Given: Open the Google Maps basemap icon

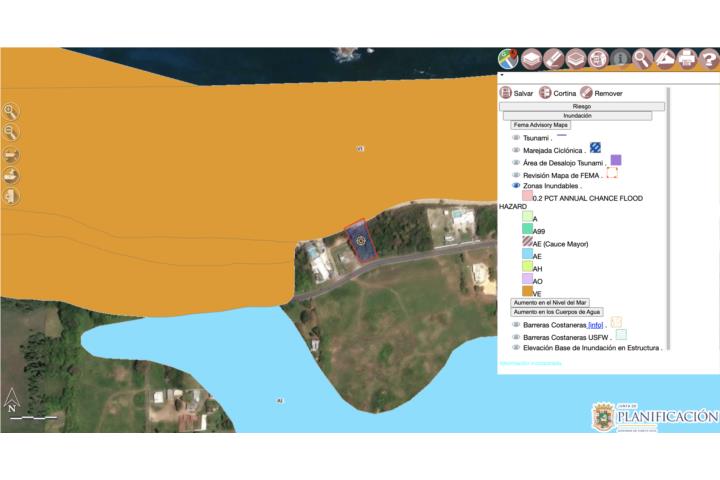Looking at the screenshot, I should pyautogui.click(x=509, y=59).
